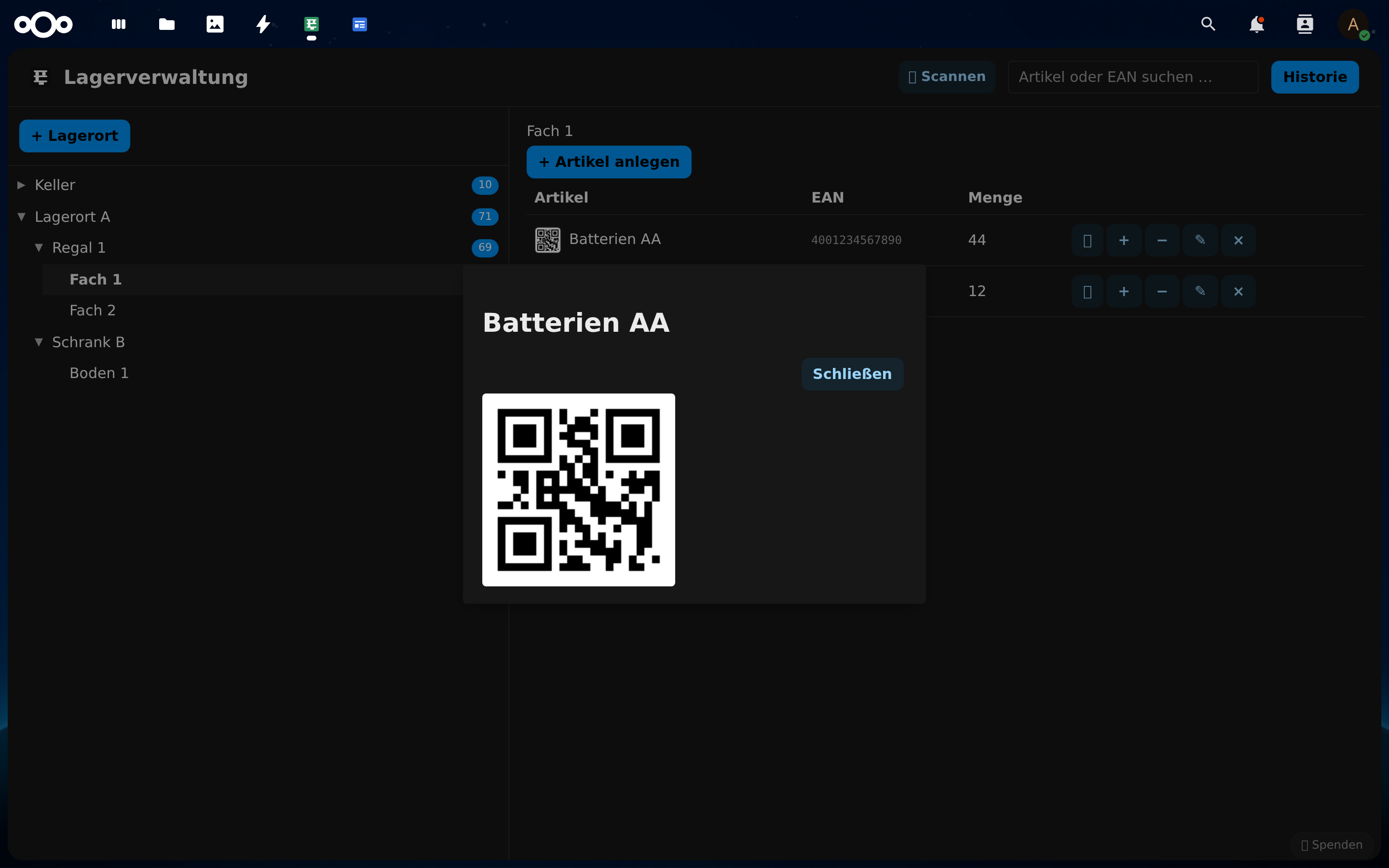Collapse the Lagerort A node

[x=21, y=217]
